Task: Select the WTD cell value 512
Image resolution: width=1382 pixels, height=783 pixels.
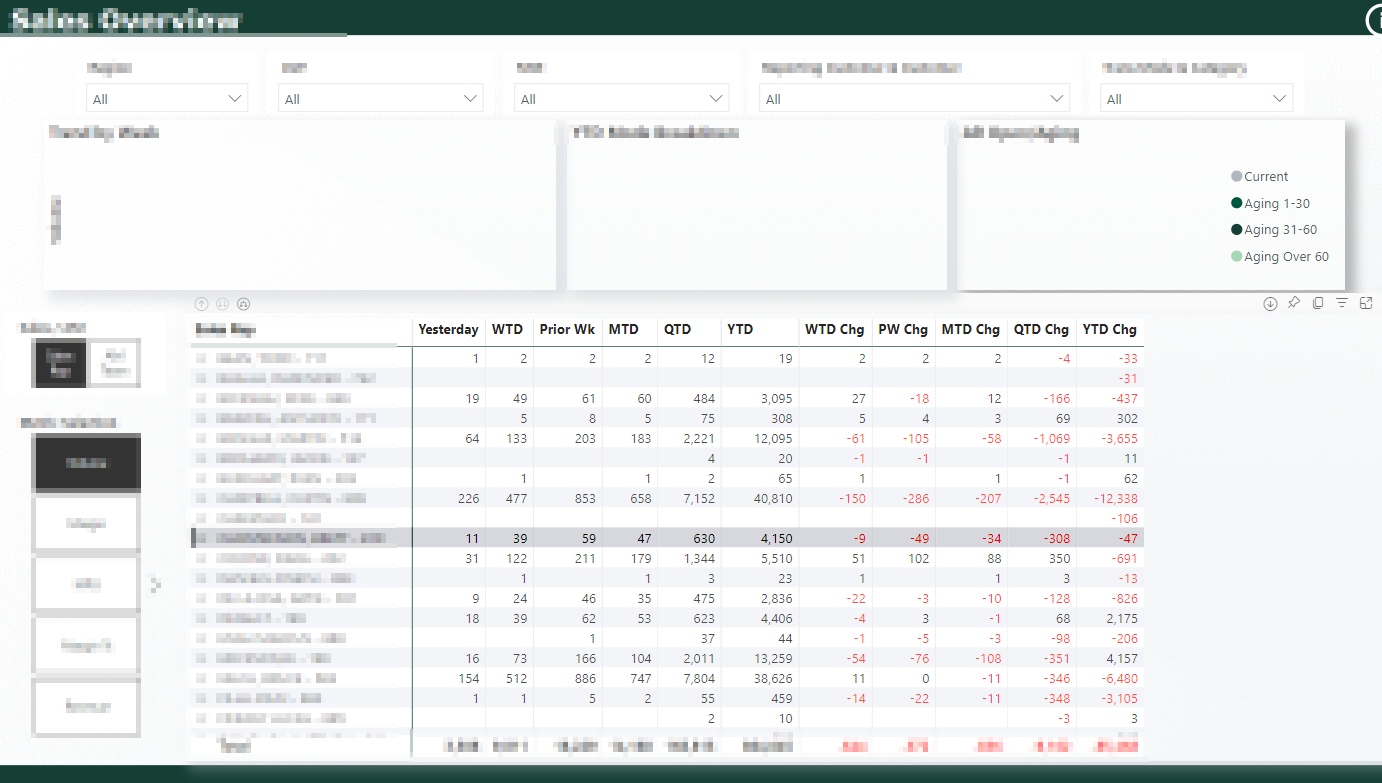Action: pyautogui.click(x=515, y=678)
